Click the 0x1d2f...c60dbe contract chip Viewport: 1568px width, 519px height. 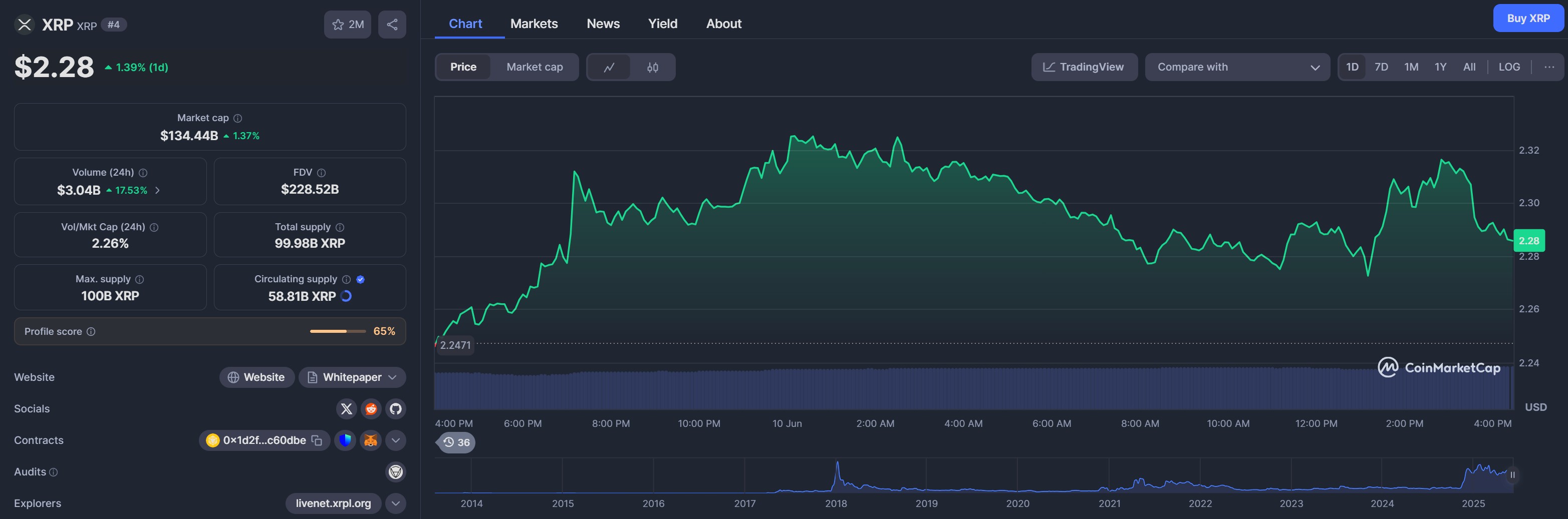point(264,440)
